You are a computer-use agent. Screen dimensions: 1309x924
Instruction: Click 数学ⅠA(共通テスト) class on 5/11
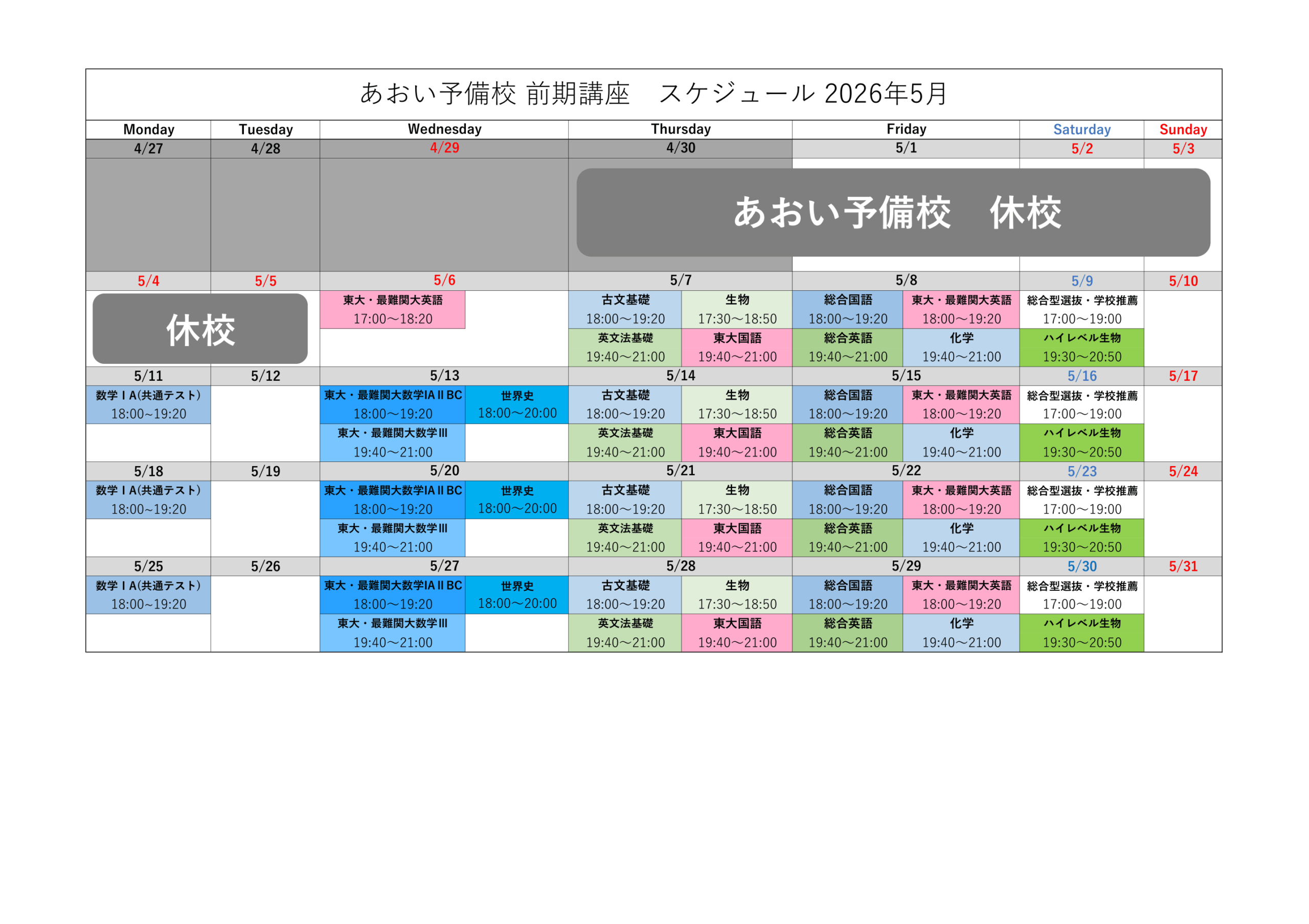(x=148, y=404)
